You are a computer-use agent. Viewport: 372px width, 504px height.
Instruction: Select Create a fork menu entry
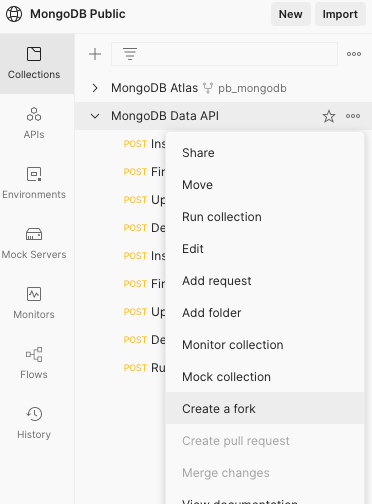point(265,409)
